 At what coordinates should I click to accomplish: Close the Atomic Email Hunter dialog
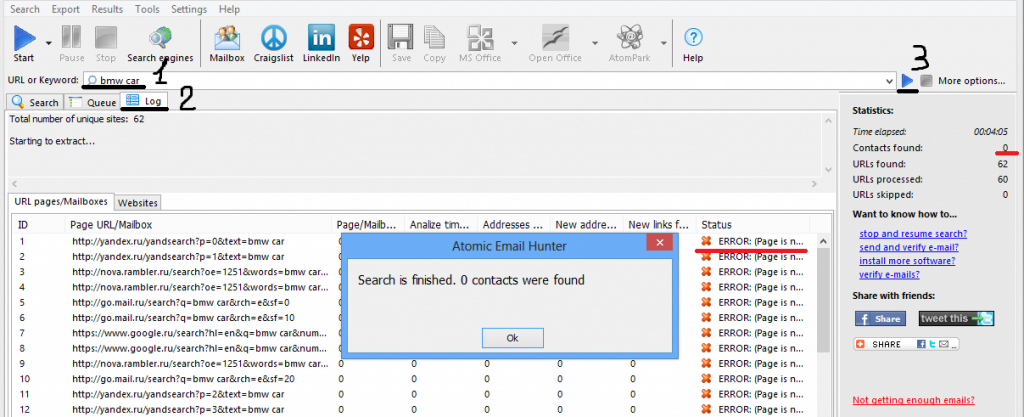point(660,243)
